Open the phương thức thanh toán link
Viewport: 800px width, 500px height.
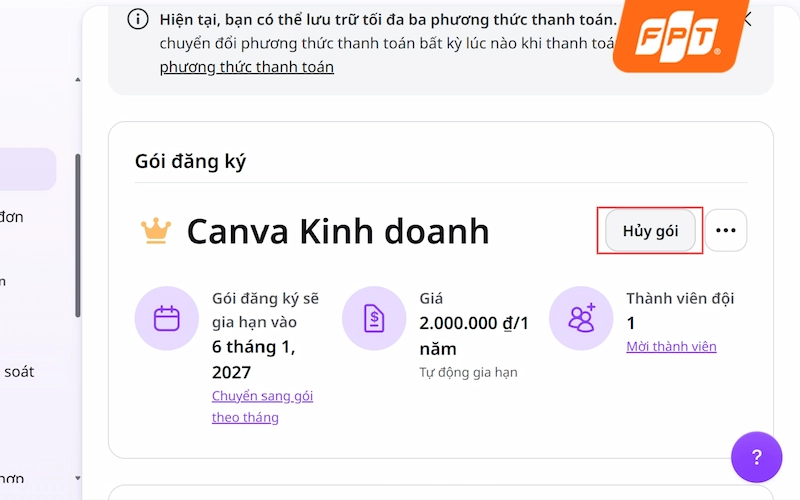246,67
